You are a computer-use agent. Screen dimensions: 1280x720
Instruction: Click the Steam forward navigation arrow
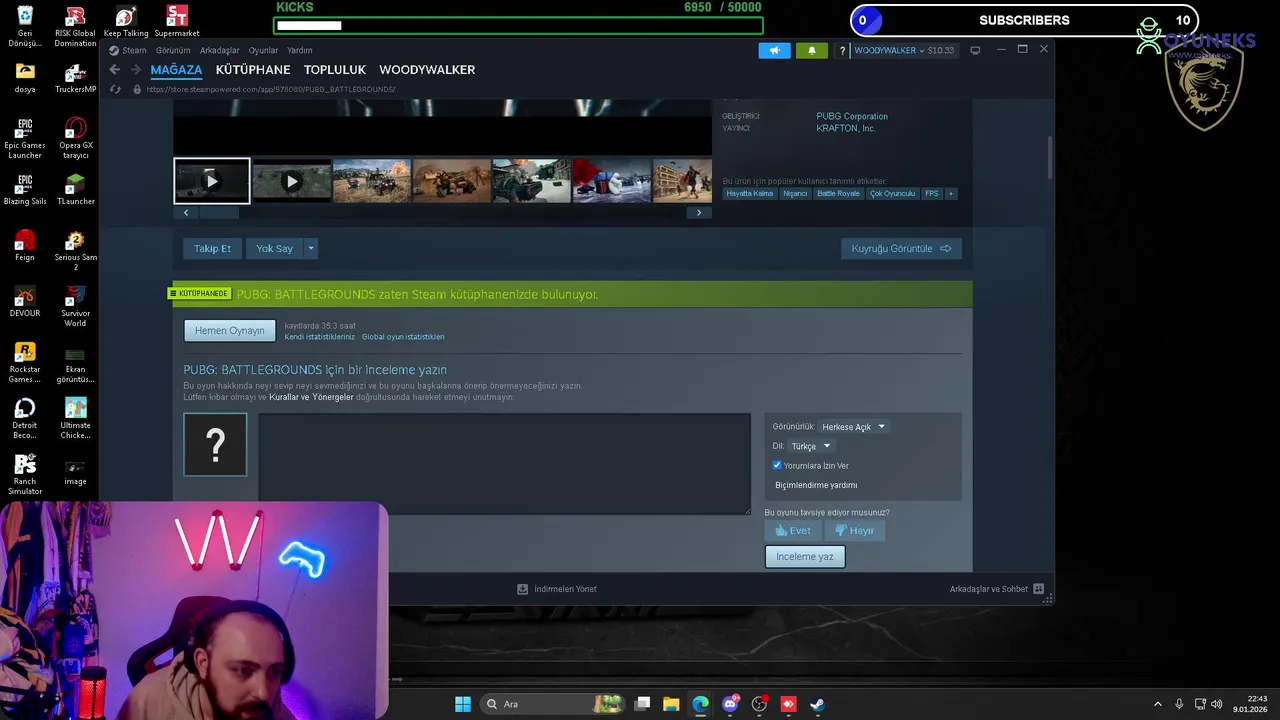136,69
